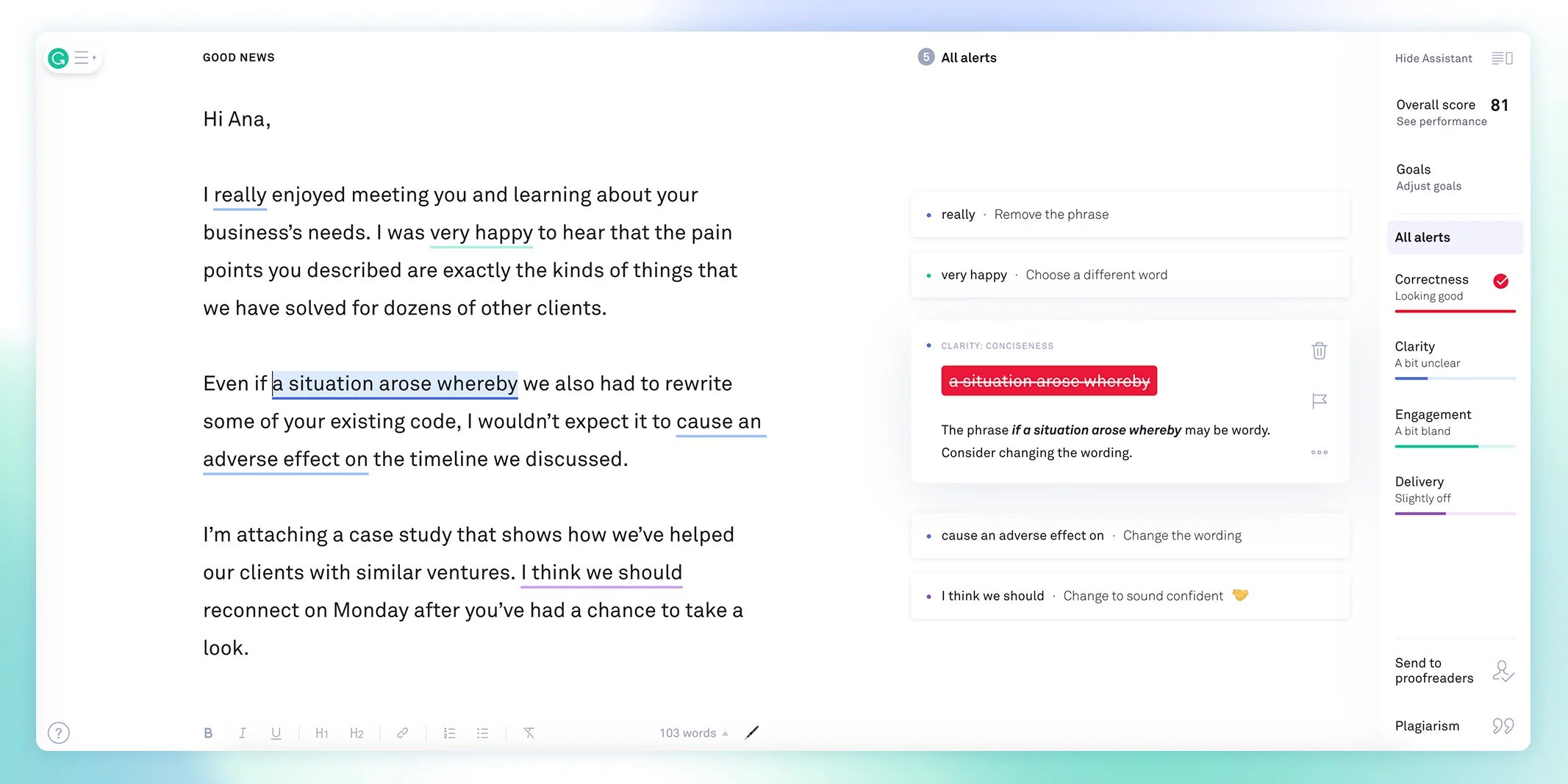Click Adjust goals
Viewport: 1568px width, 784px height.
click(1428, 186)
